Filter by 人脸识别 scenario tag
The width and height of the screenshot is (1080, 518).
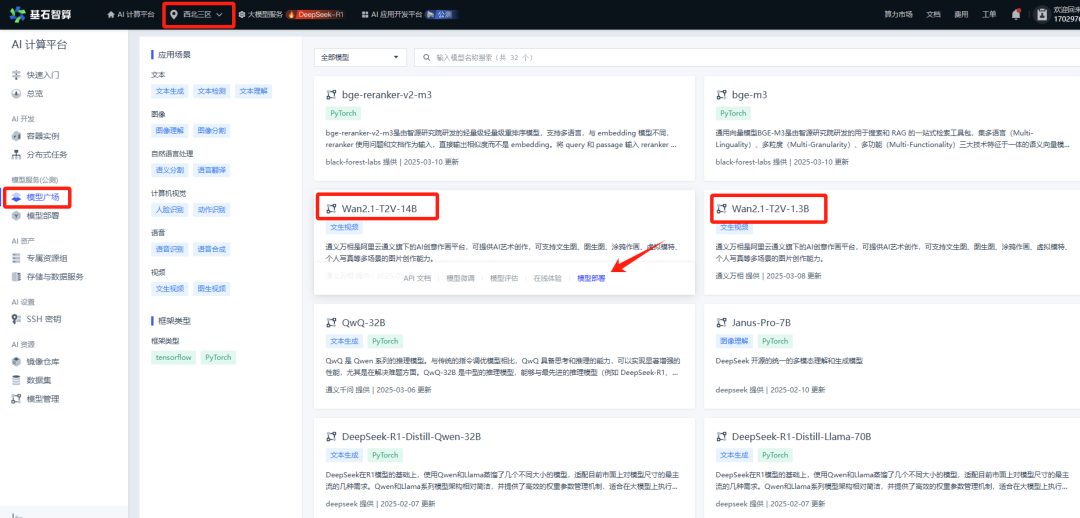[169, 209]
